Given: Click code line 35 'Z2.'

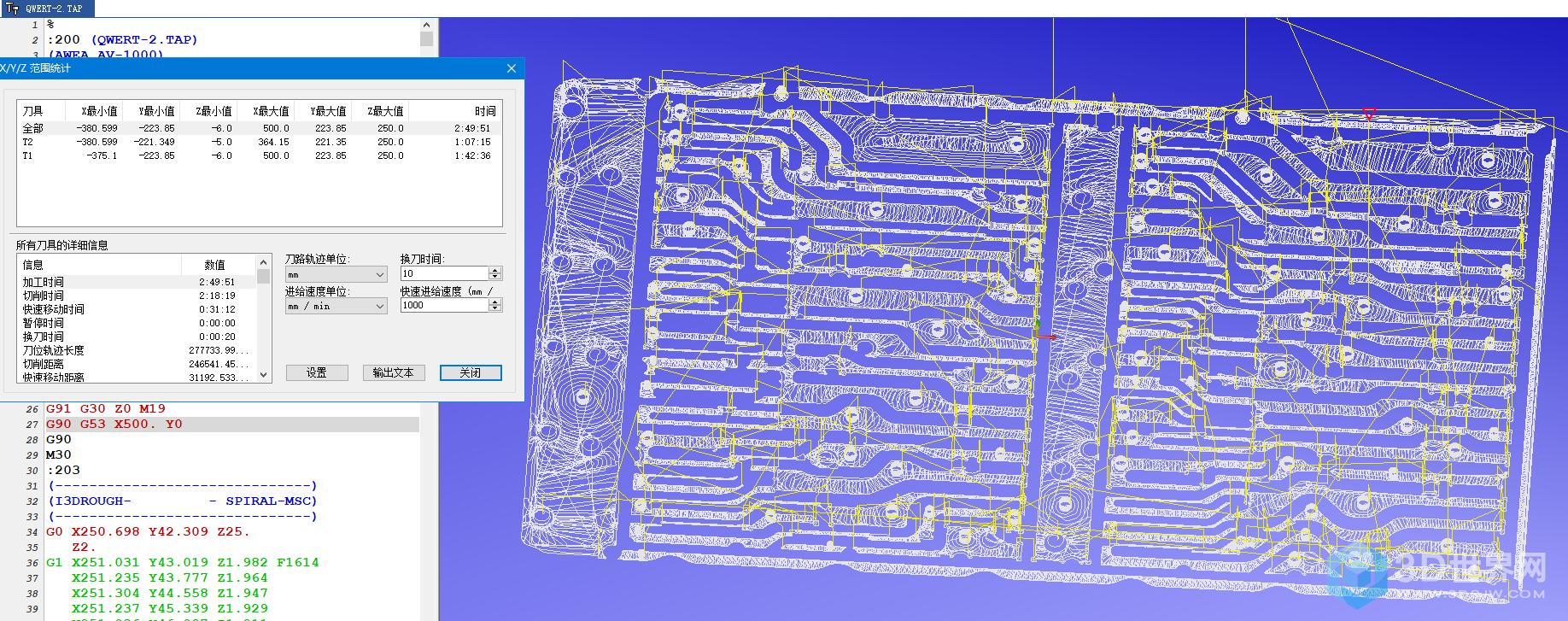Looking at the screenshot, I should (x=85, y=548).
